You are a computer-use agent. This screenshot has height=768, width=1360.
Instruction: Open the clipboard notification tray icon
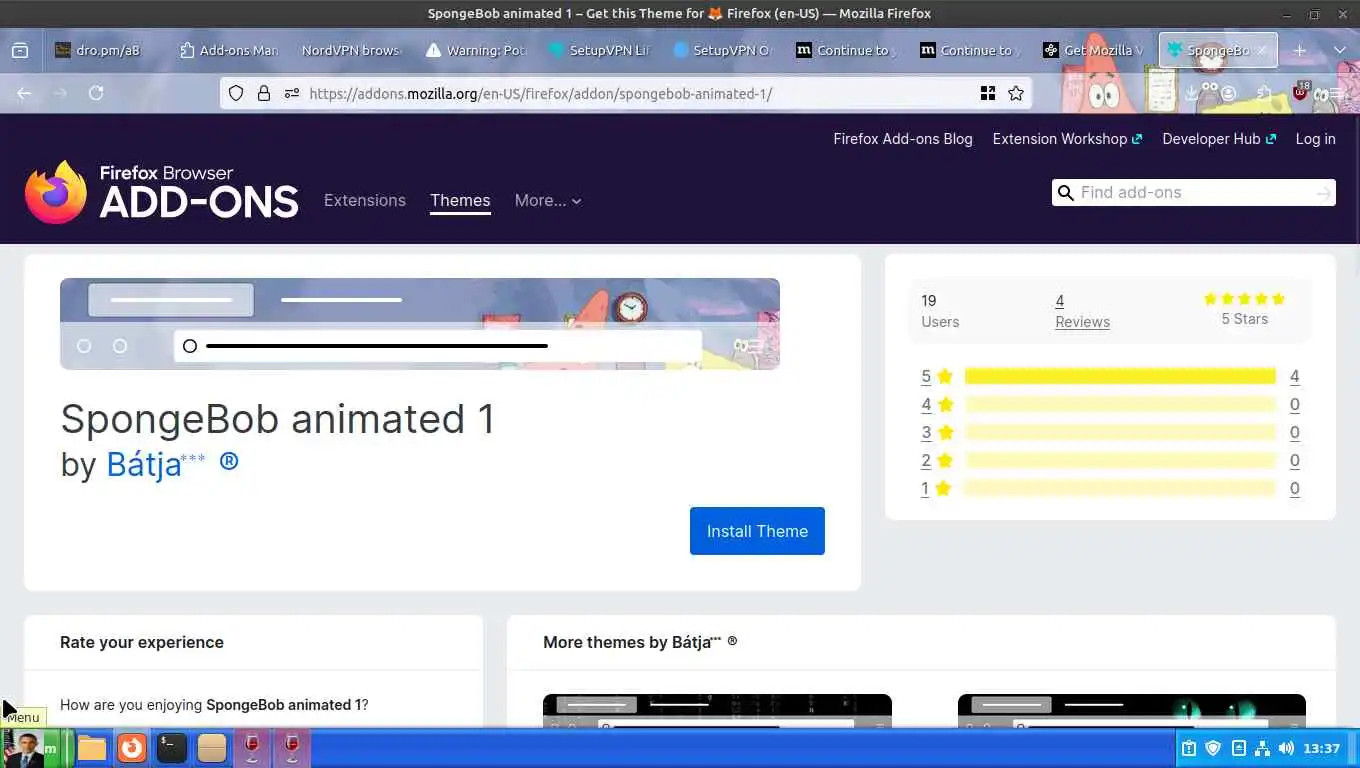[x=1189, y=748]
